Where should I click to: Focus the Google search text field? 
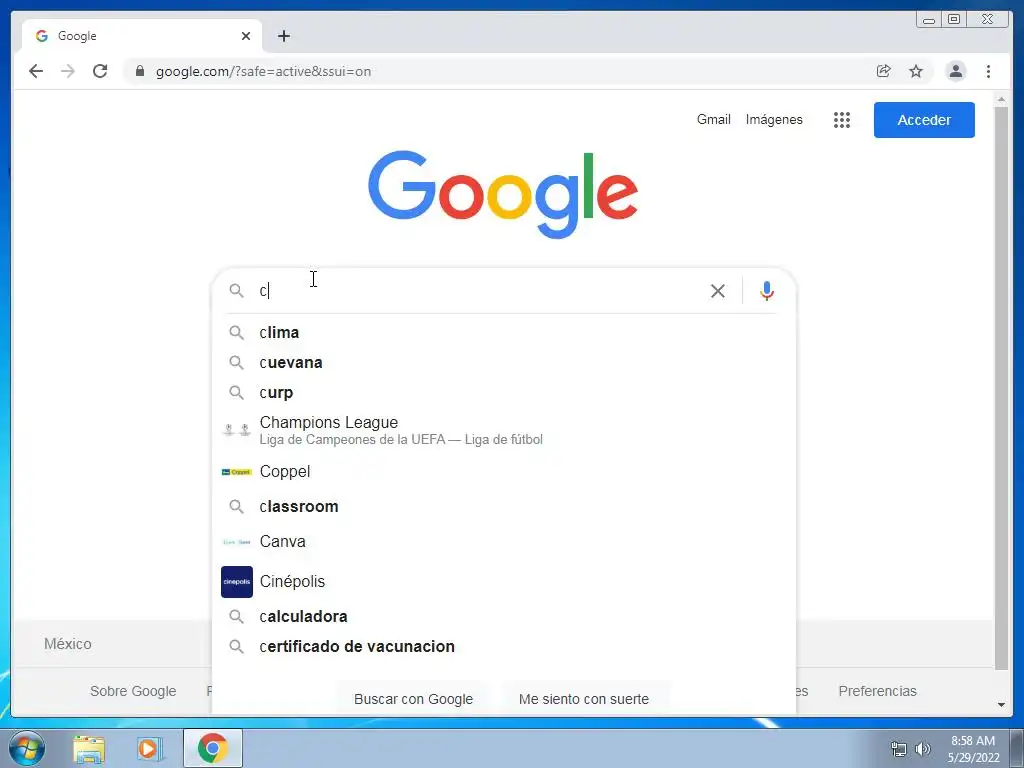(x=480, y=291)
